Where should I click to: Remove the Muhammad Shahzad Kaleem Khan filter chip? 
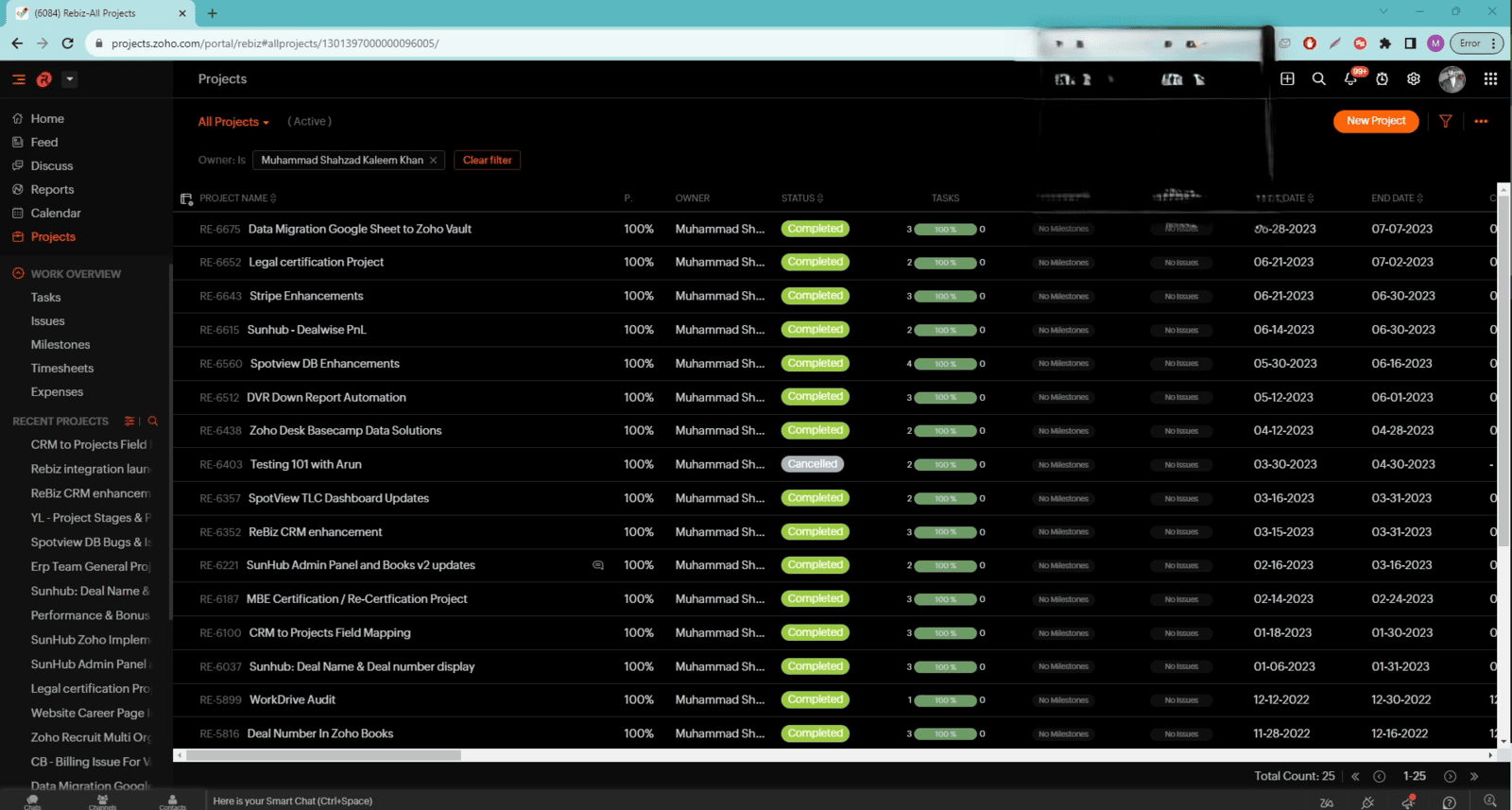(433, 161)
